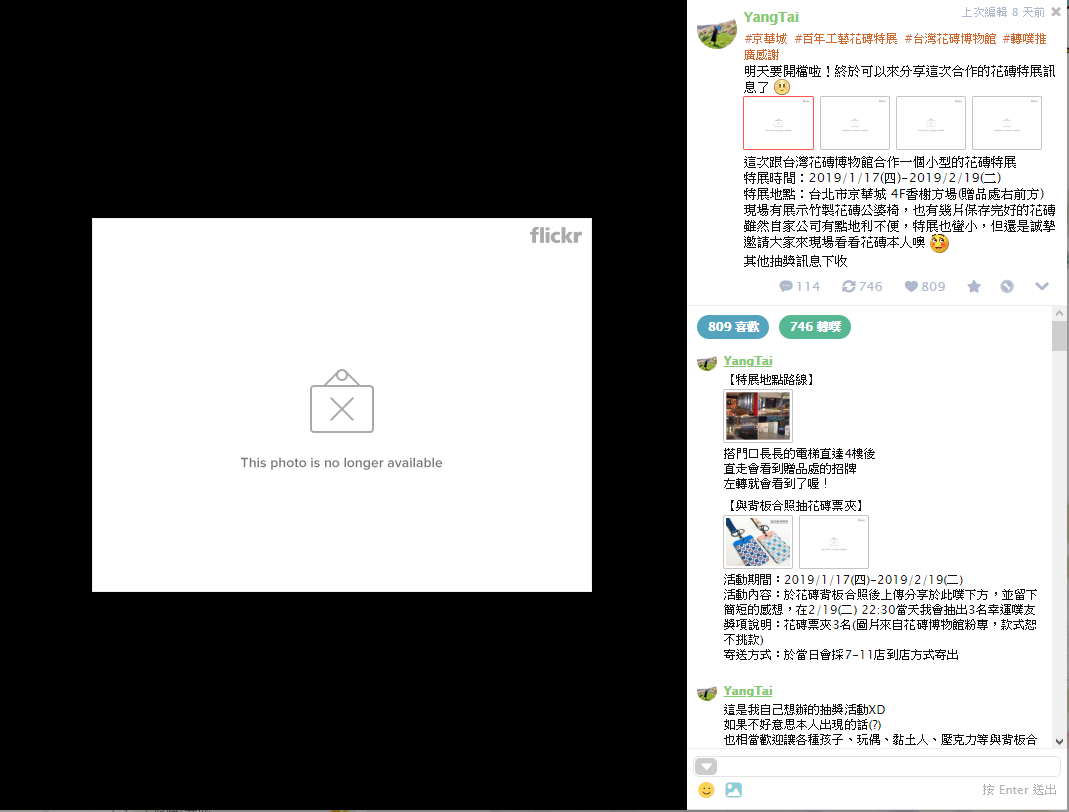Open the 746 轉噗 replurks list
Viewport: 1069px width, 812px height.
pos(815,327)
